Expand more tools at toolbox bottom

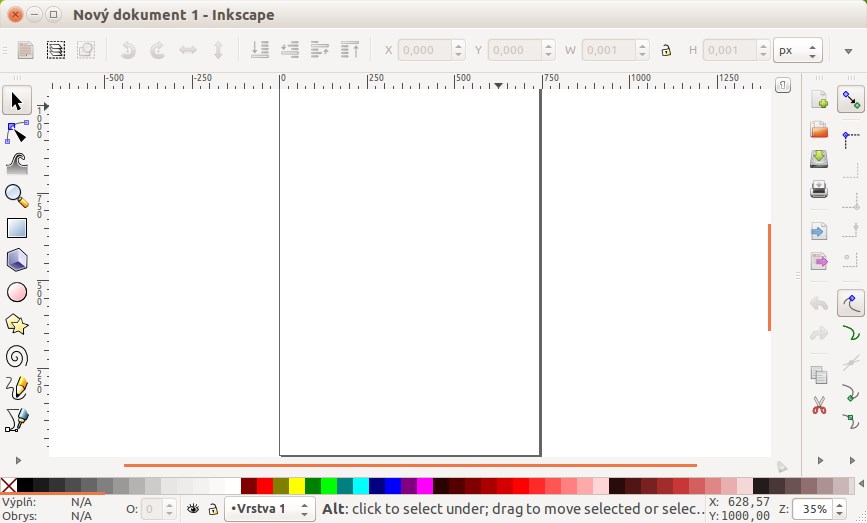pos(18,460)
